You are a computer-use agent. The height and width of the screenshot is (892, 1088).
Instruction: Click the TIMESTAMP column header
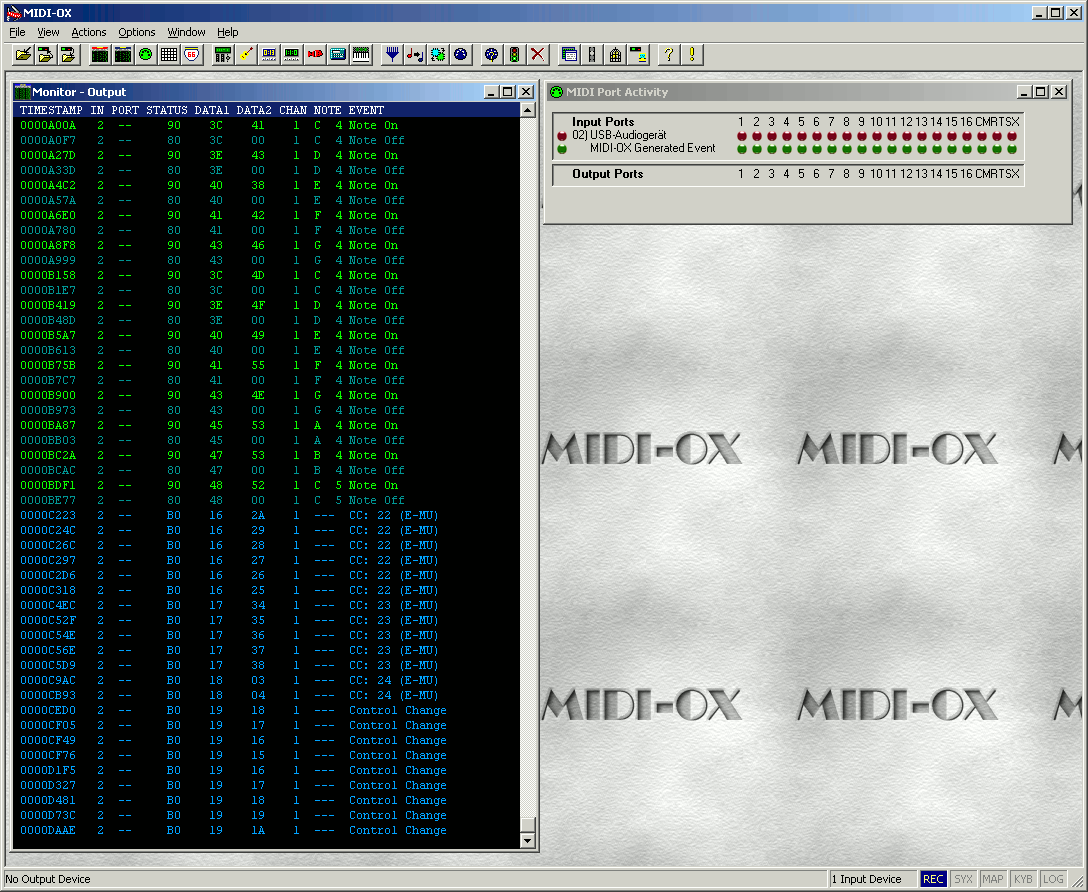(x=51, y=110)
